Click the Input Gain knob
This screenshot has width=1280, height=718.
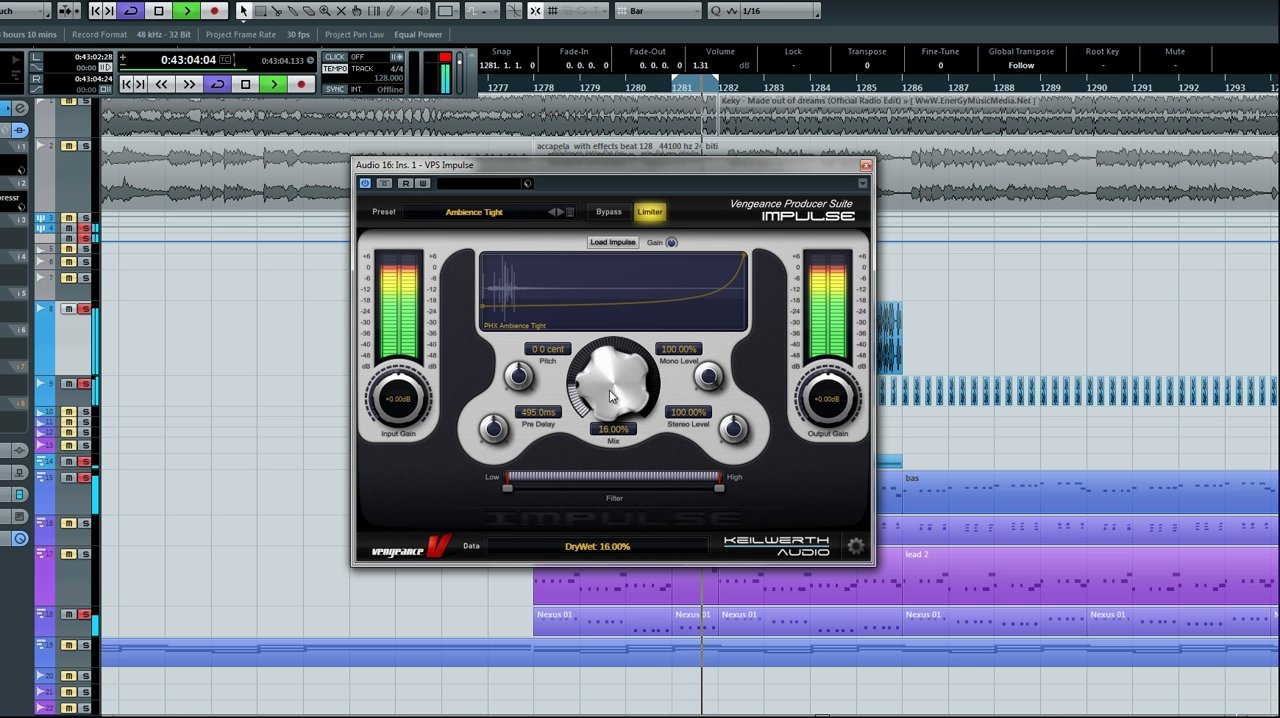tap(398, 399)
